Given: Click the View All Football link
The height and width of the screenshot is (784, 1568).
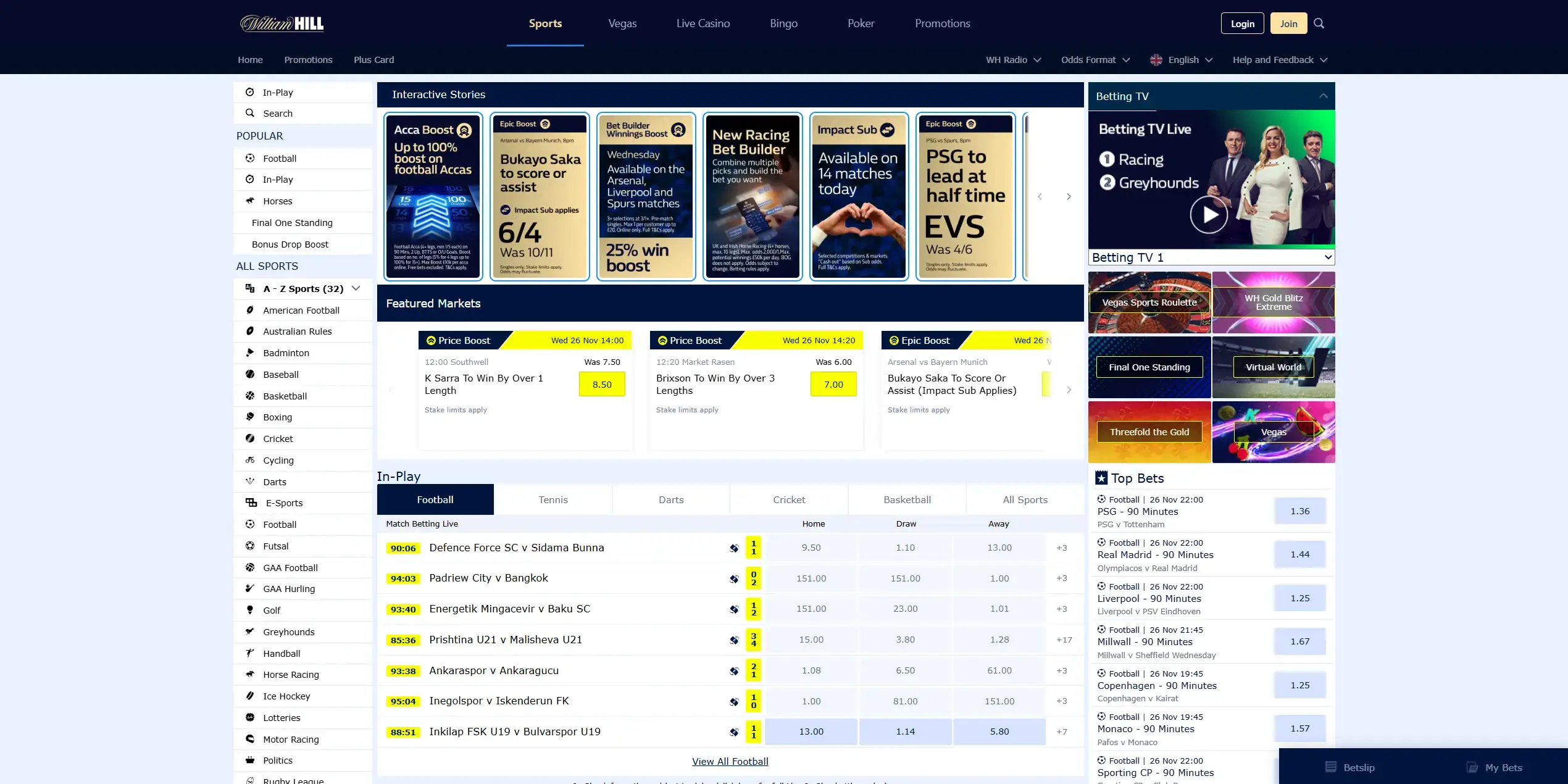Looking at the screenshot, I should click(x=730, y=761).
